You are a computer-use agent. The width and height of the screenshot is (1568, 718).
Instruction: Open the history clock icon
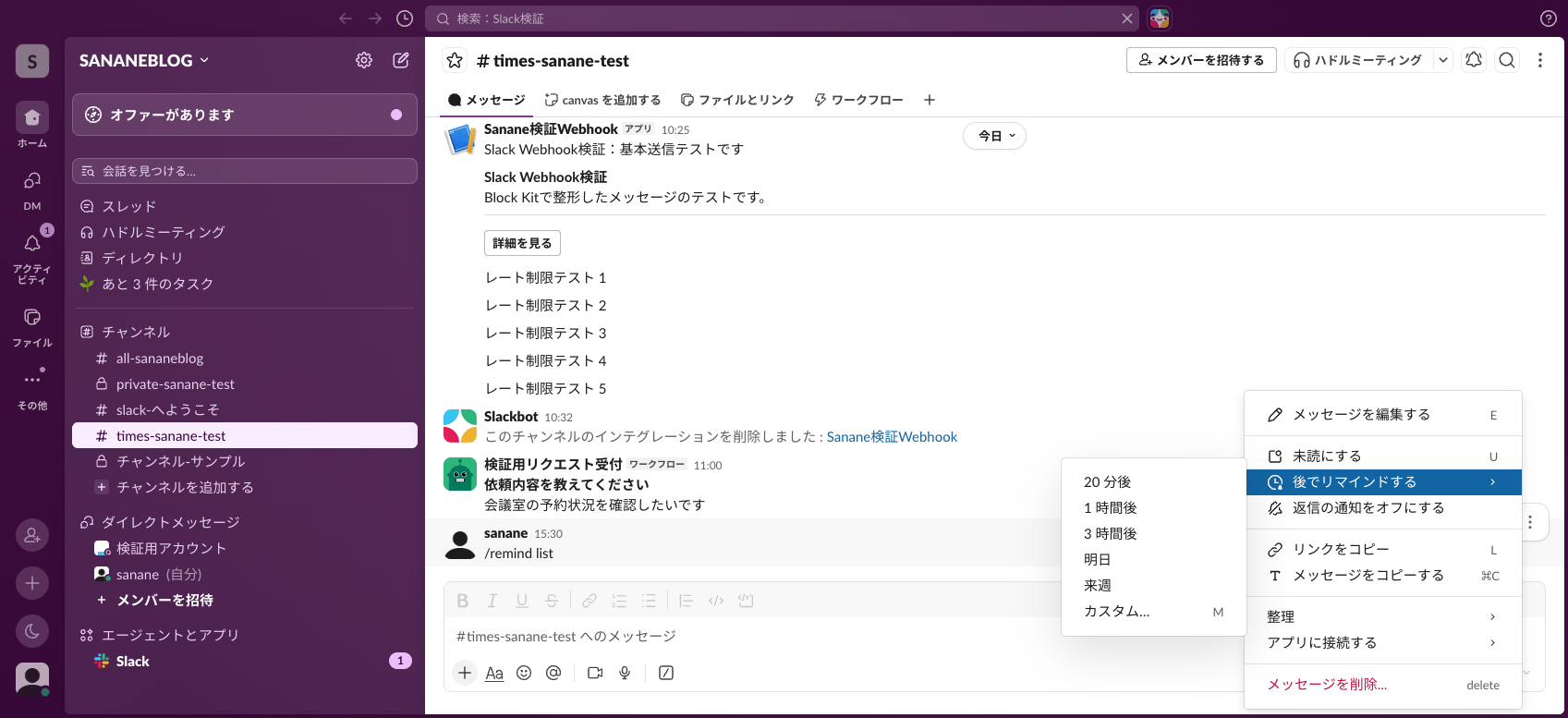point(405,18)
